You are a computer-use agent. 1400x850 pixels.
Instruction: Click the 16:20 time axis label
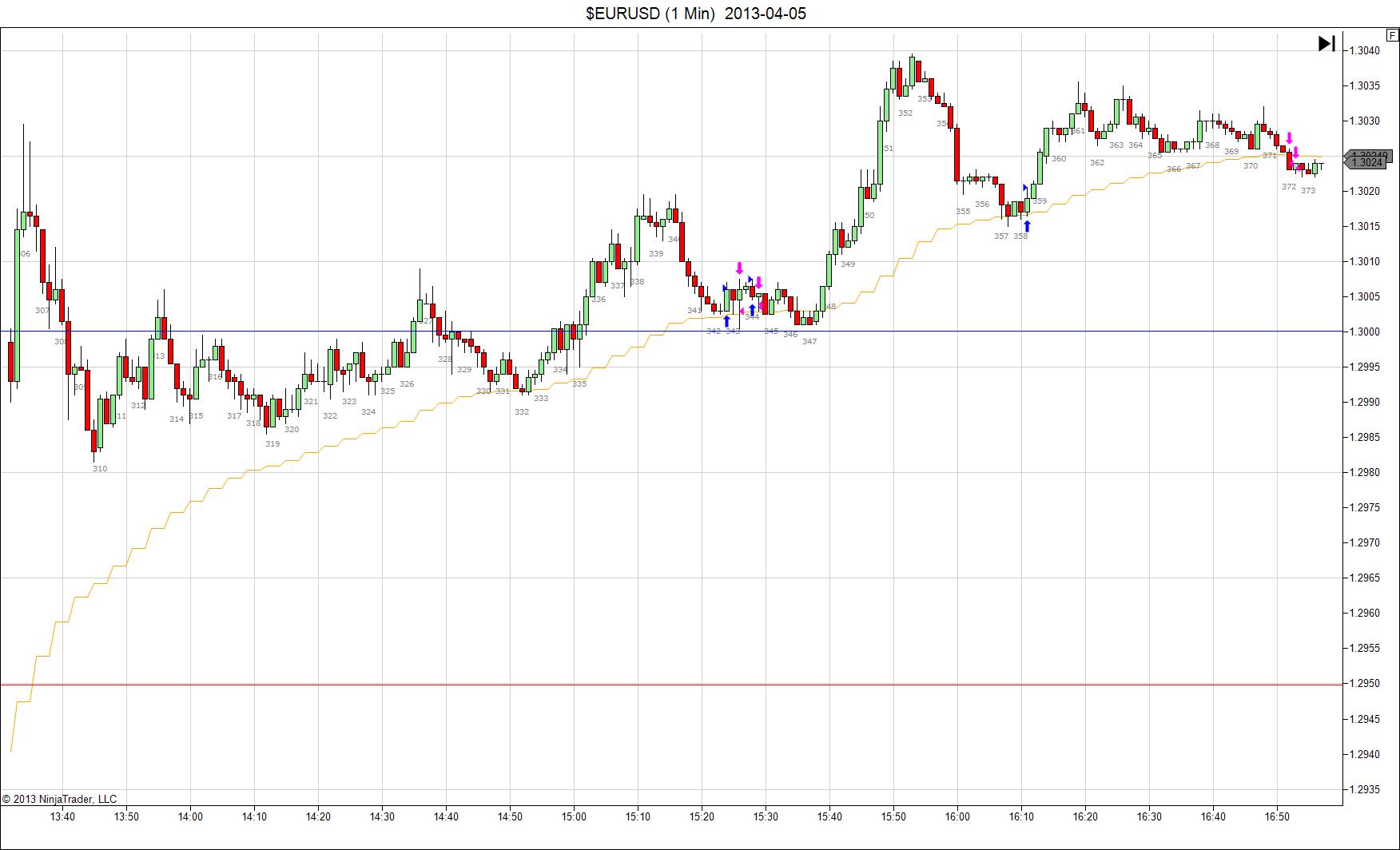click(1085, 816)
